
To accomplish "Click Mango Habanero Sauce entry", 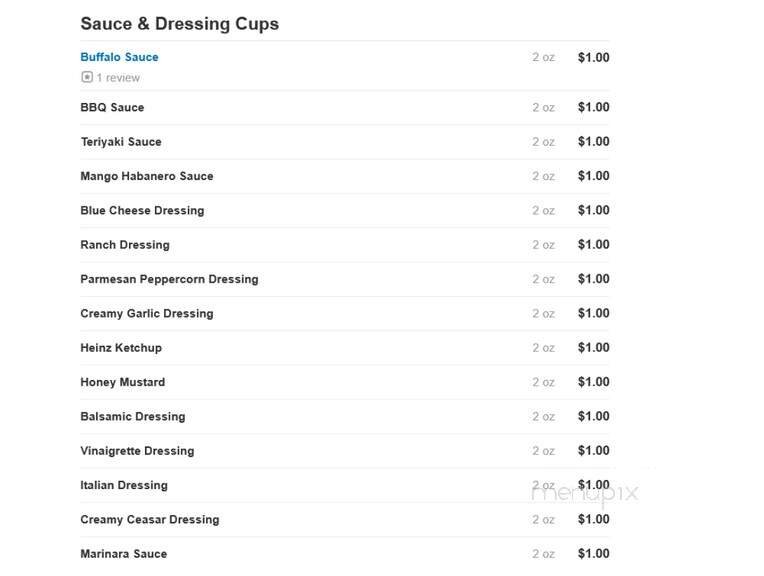I will coord(147,176).
